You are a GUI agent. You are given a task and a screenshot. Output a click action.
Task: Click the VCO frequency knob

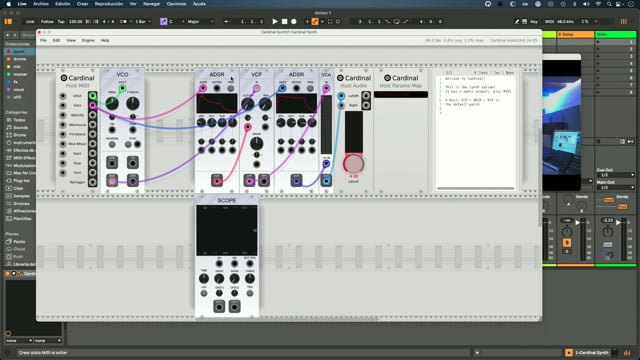pyautogui.click(x=112, y=103)
